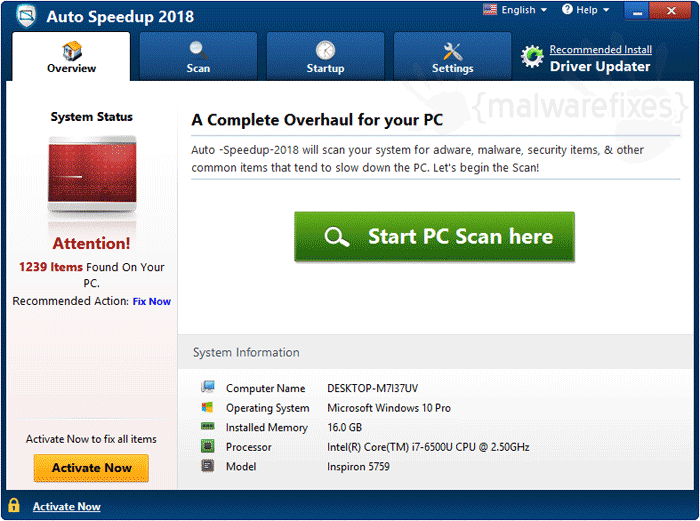Viewport: 700px width, 521px height.
Task: Close the Auto Speedup 2018 window
Action: tap(671, 11)
